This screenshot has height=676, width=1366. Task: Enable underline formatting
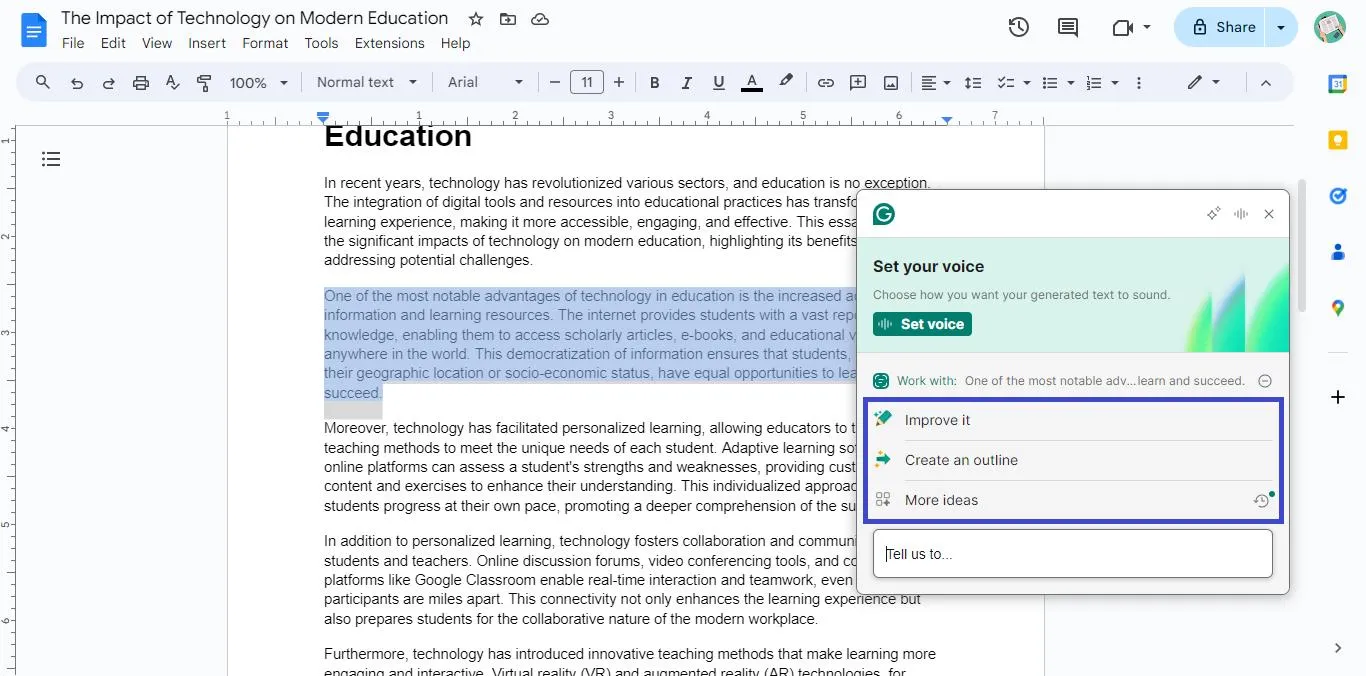(719, 82)
